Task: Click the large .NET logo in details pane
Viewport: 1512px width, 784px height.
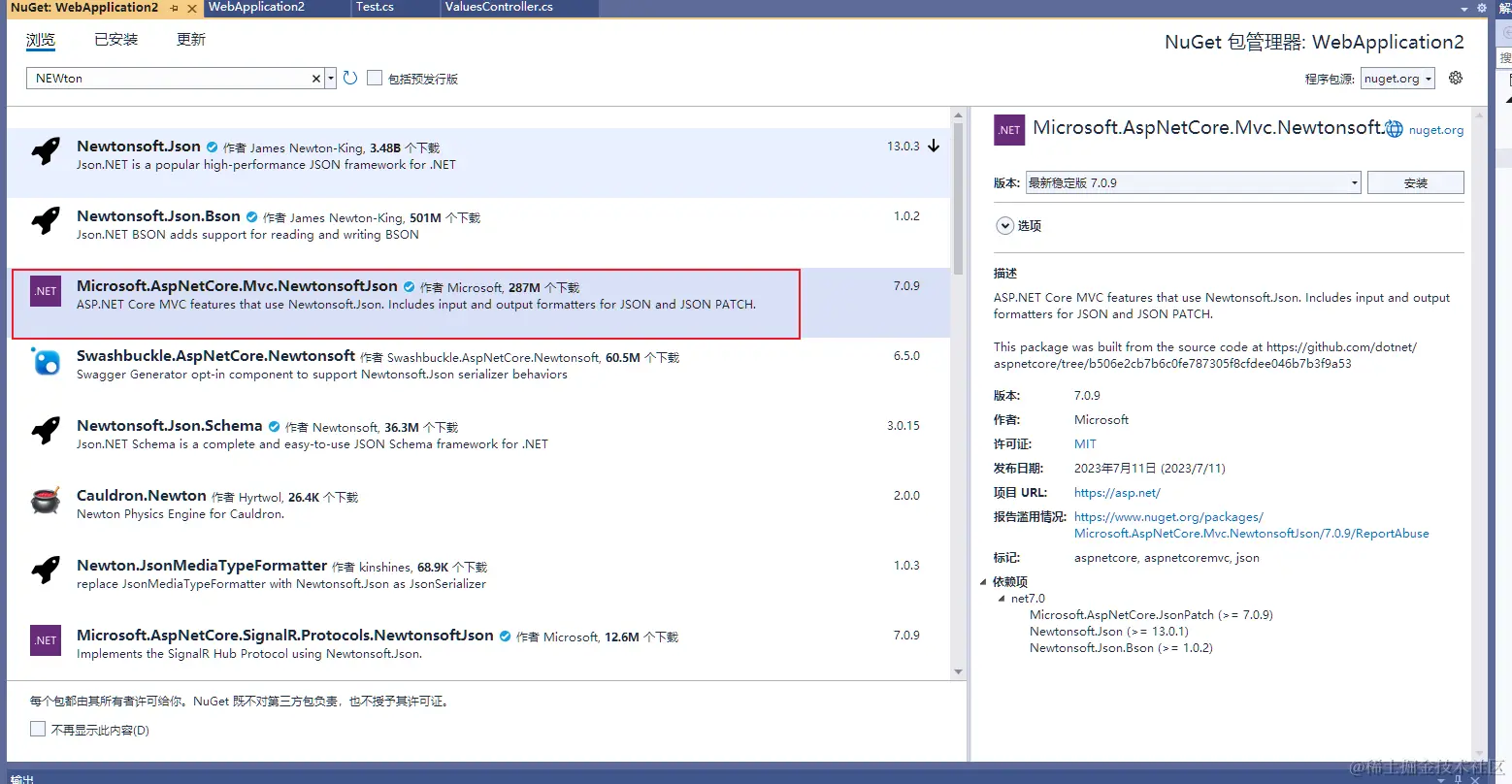Action: click(1009, 130)
